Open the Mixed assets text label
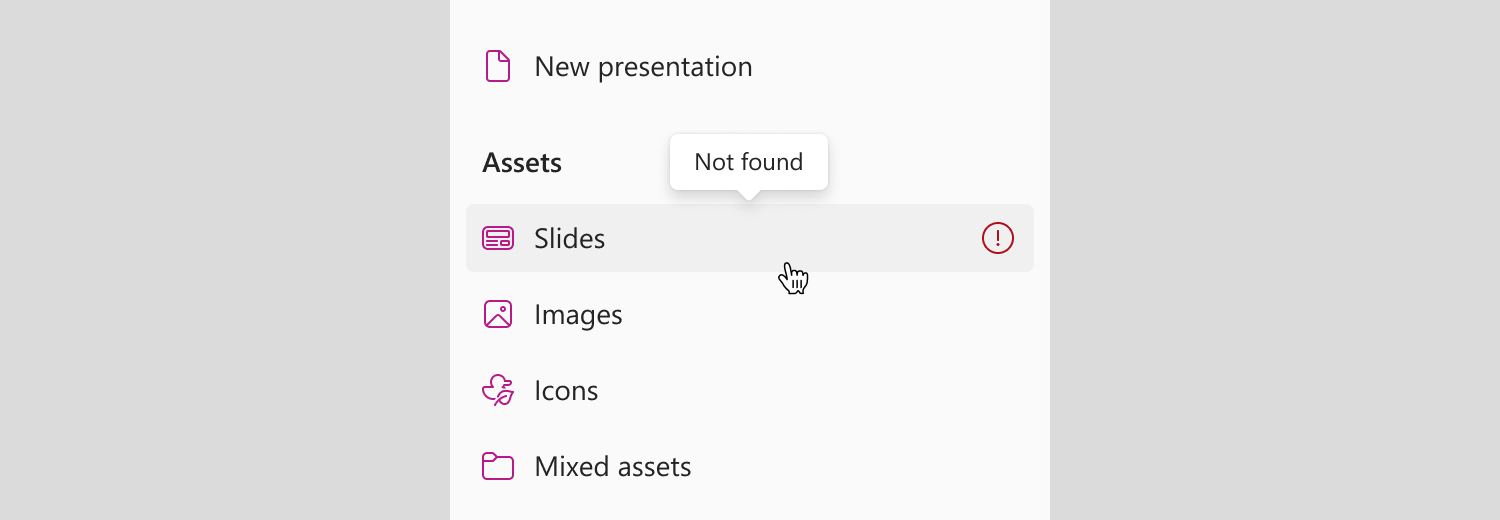 tap(613, 466)
